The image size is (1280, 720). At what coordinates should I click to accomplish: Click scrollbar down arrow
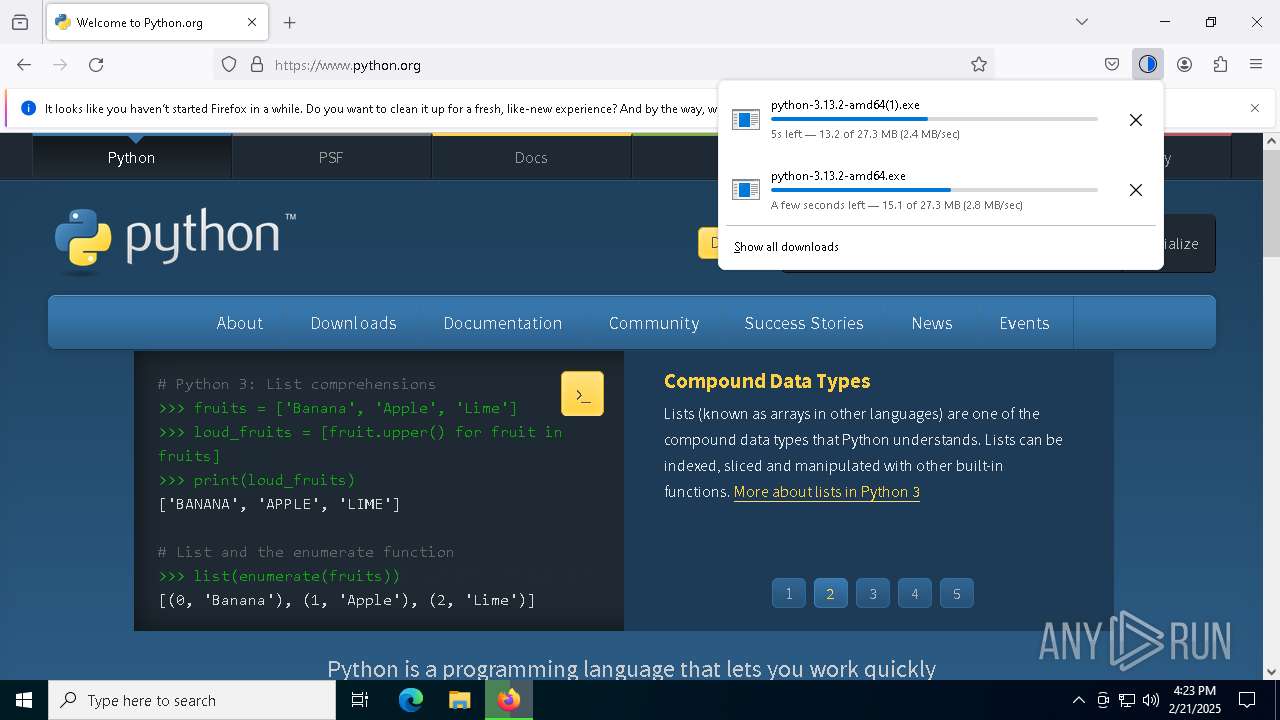coord(1271,672)
